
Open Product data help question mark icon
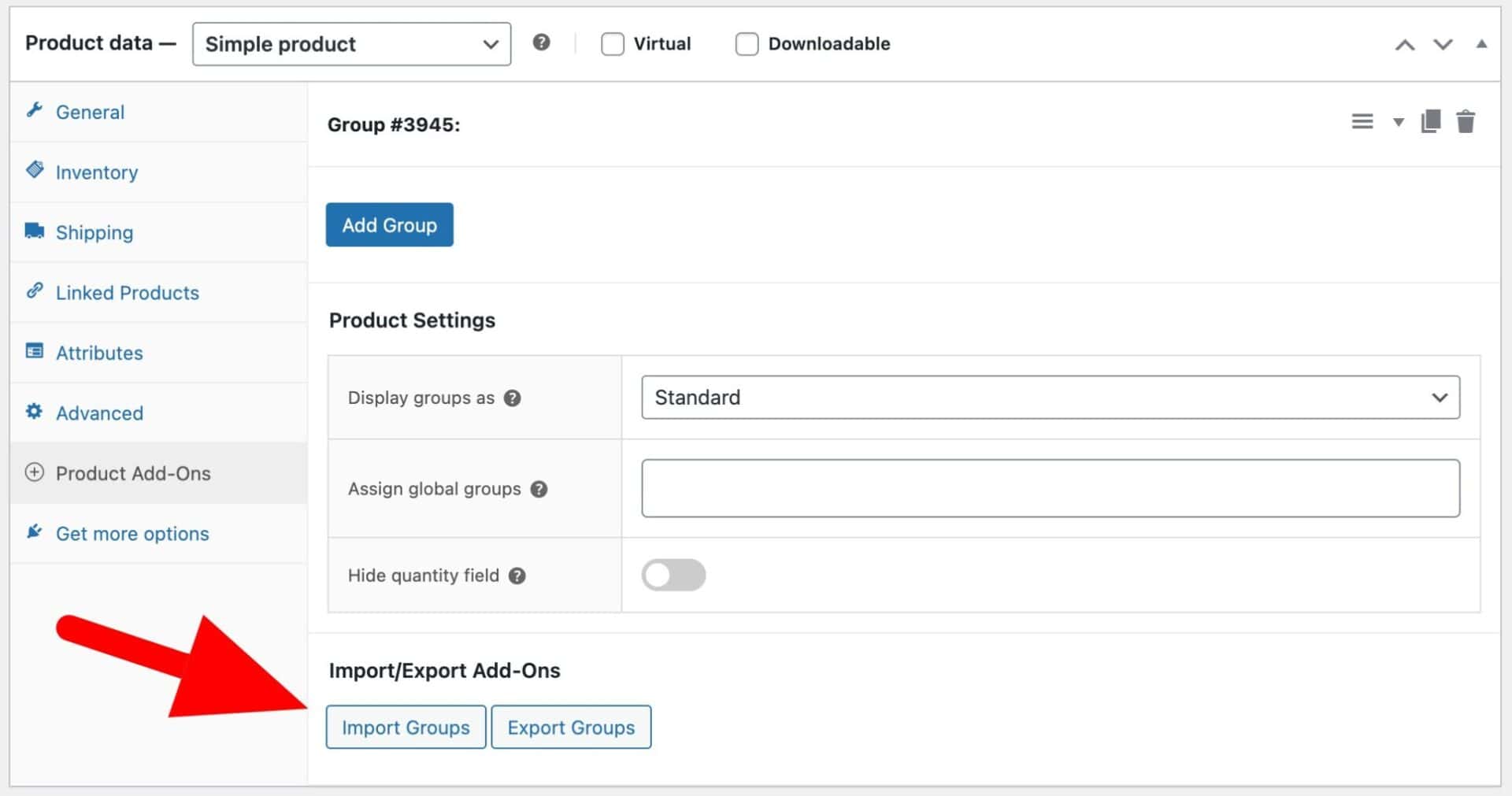pyautogui.click(x=542, y=43)
